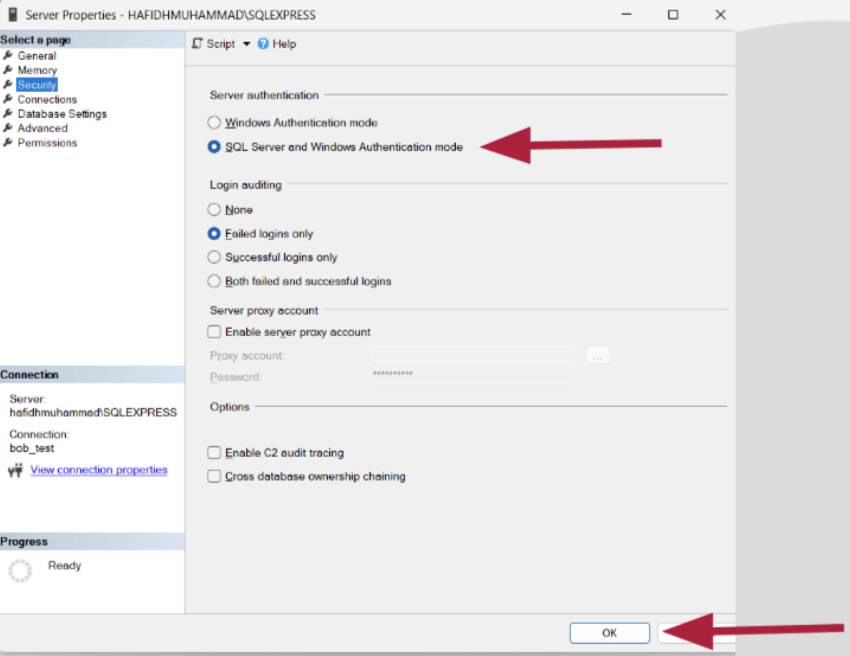Click the Advanced page wrench icon
850x656 pixels.
click(8, 128)
